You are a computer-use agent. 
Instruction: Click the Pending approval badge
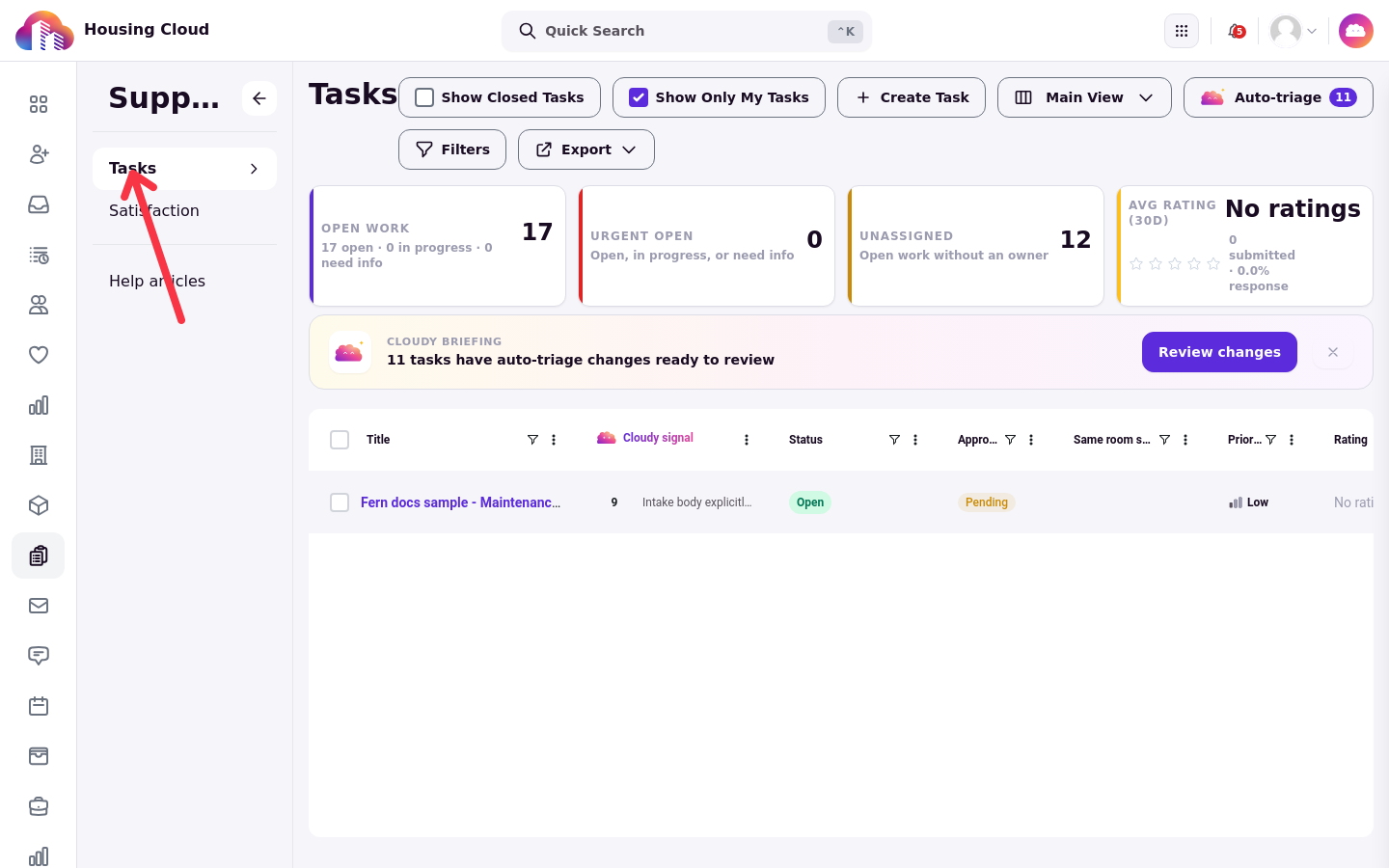point(987,502)
